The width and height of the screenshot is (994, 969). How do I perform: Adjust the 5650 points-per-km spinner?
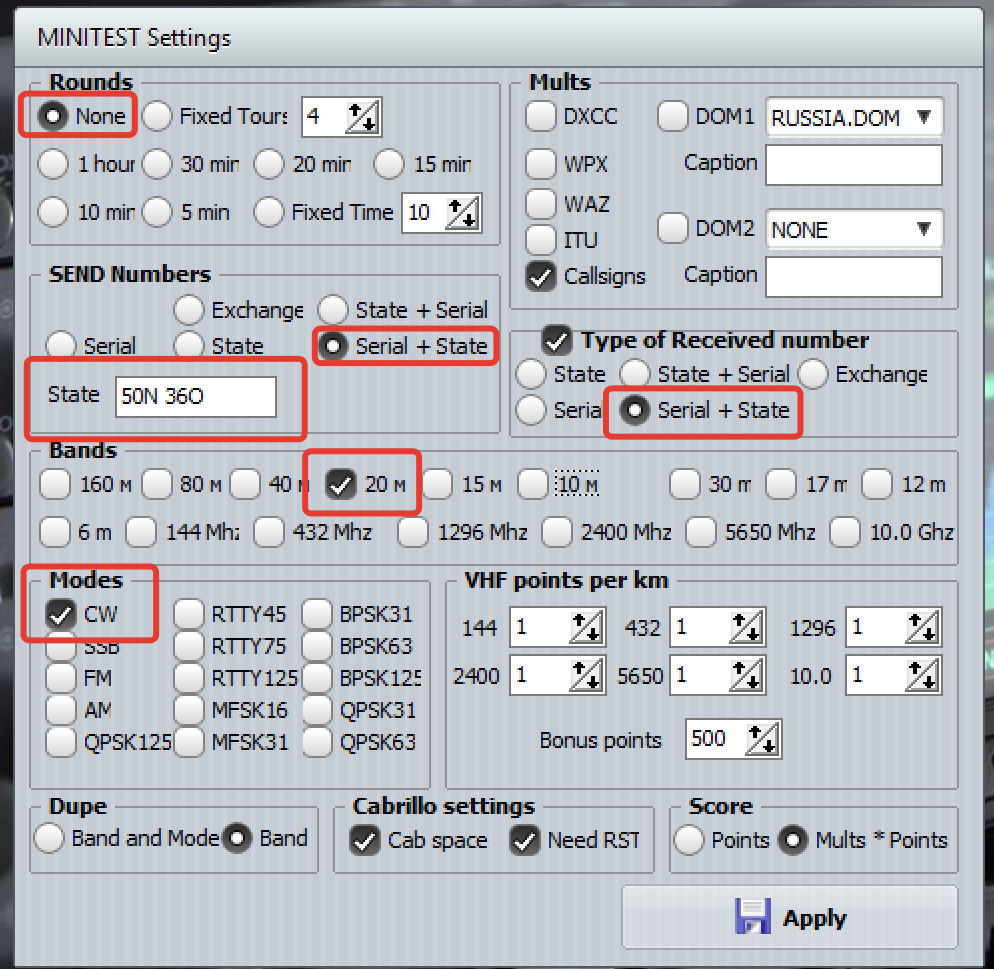pos(747,676)
